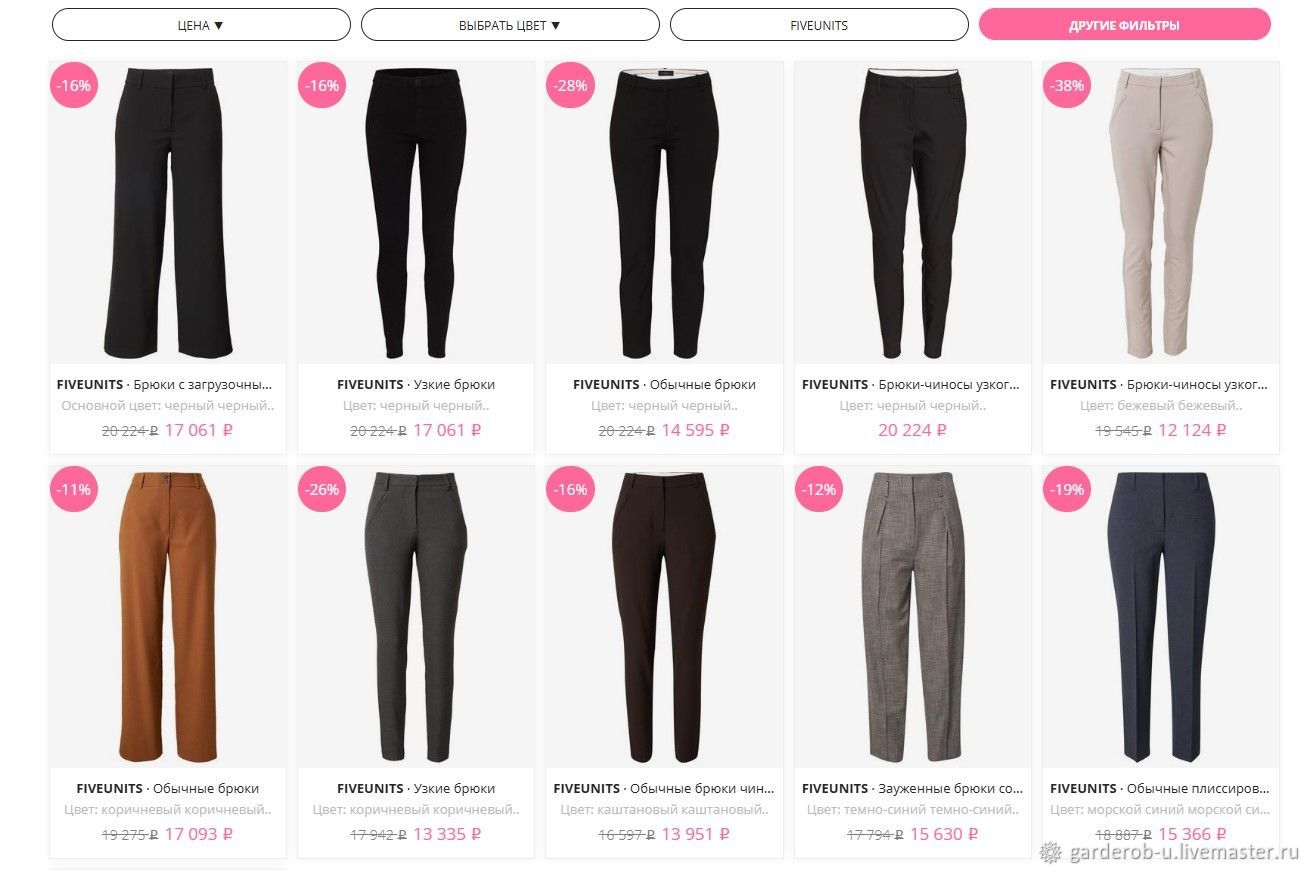1309x870 pixels.
Task: Click the -28% discount badge
Action: click(x=570, y=85)
